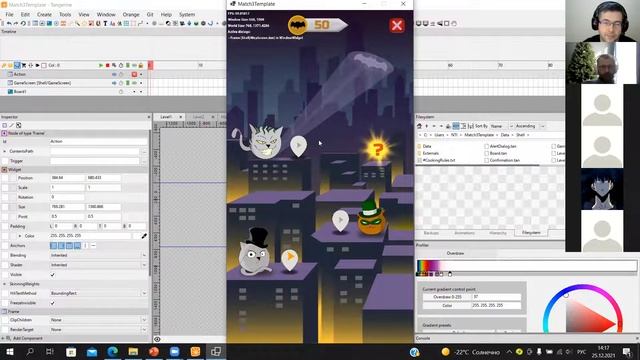This screenshot has height=360, width=640.
Task: Toggle the Visible checkbox
Action: pos(53,275)
